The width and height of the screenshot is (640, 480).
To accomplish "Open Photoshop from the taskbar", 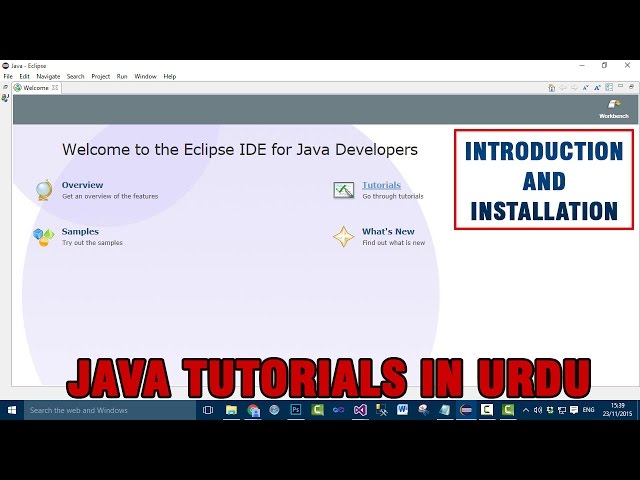I will pos(296,410).
